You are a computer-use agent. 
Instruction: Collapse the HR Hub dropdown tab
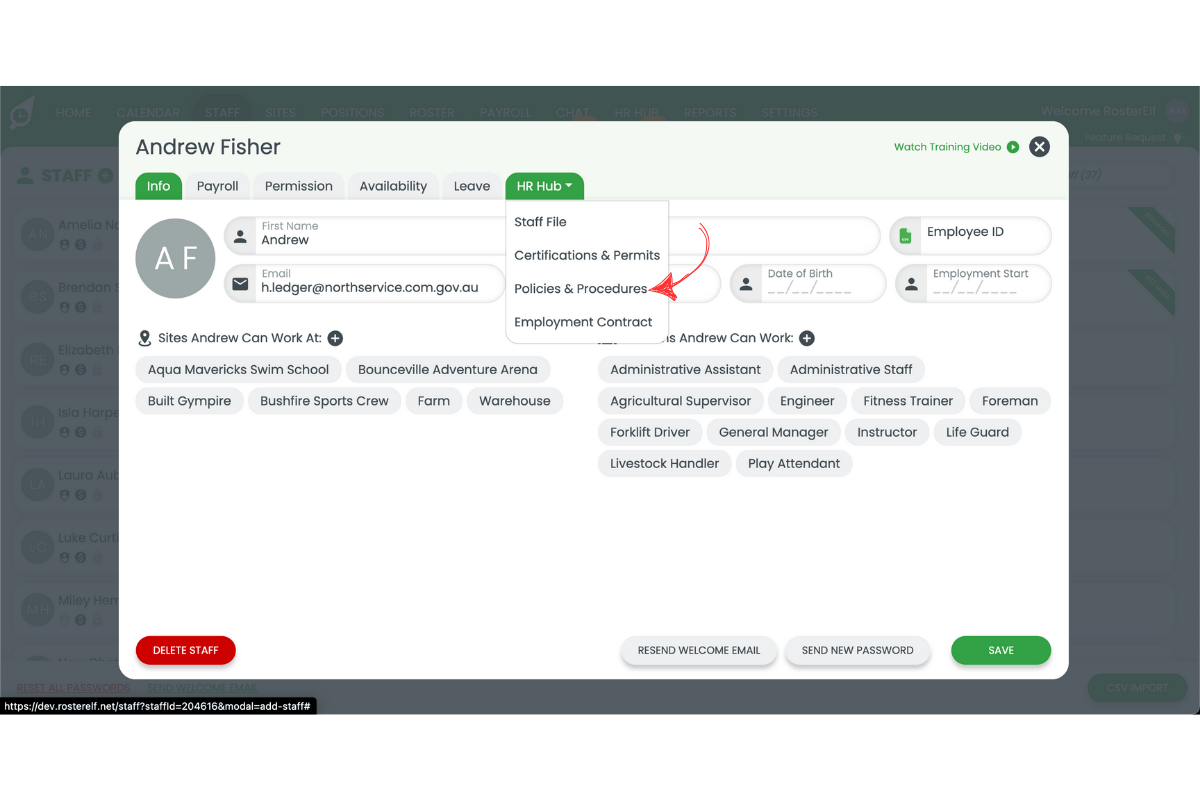click(544, 186)
